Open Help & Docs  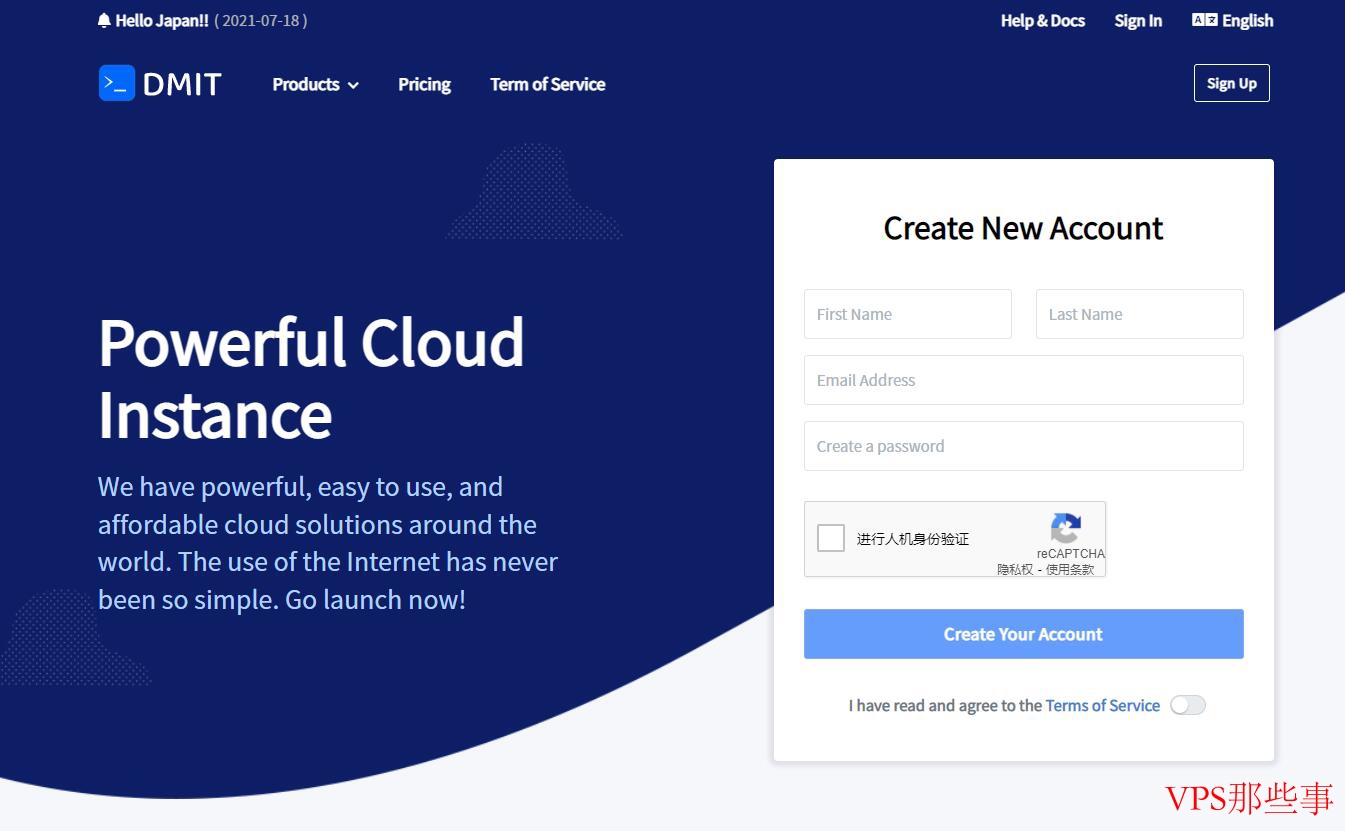(x=1042, y=20)
